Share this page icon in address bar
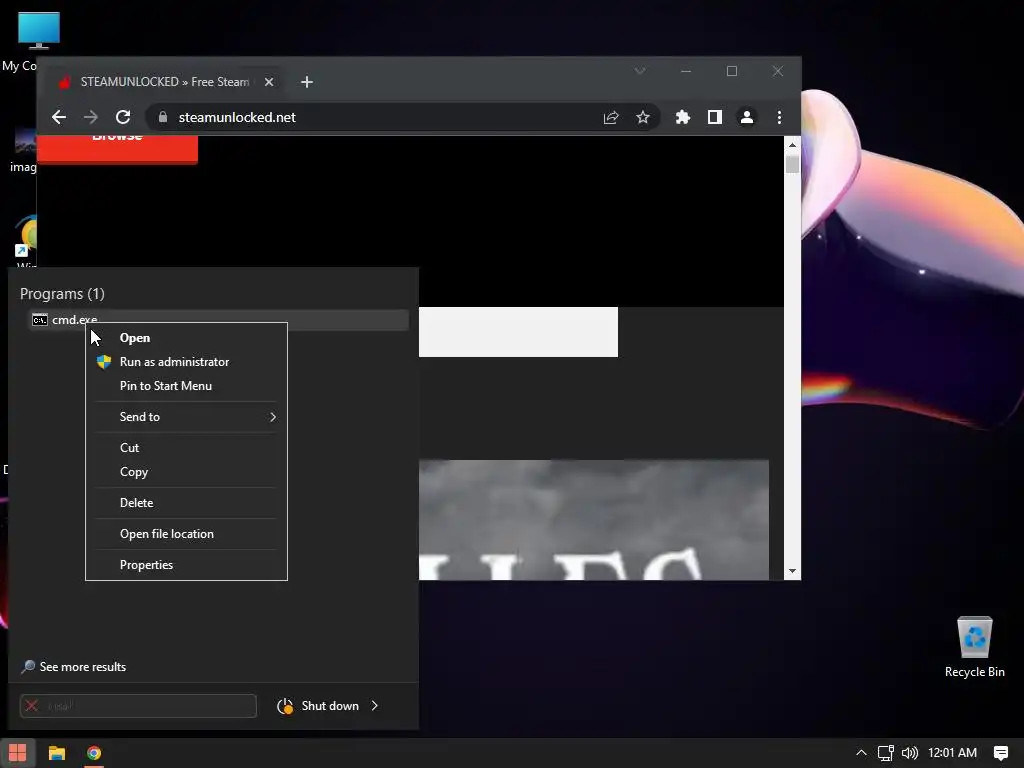Viewport: 1024px width, 768px height. click(611, 117)
